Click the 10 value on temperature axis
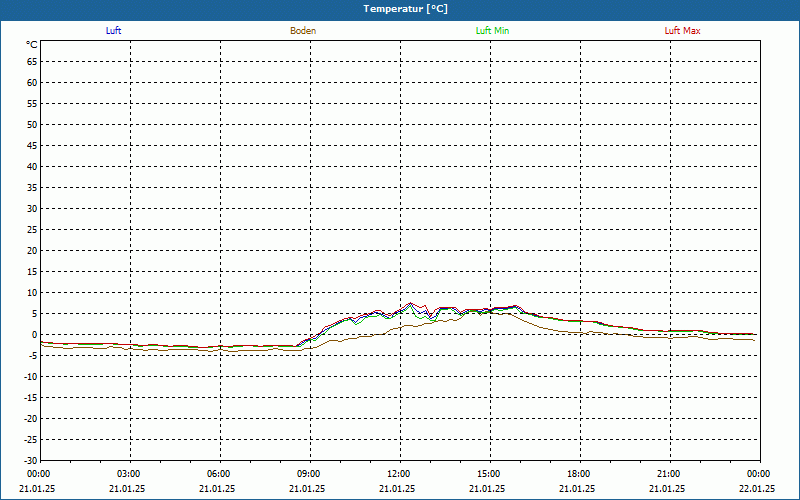800x500 pixels. (32, 293)
